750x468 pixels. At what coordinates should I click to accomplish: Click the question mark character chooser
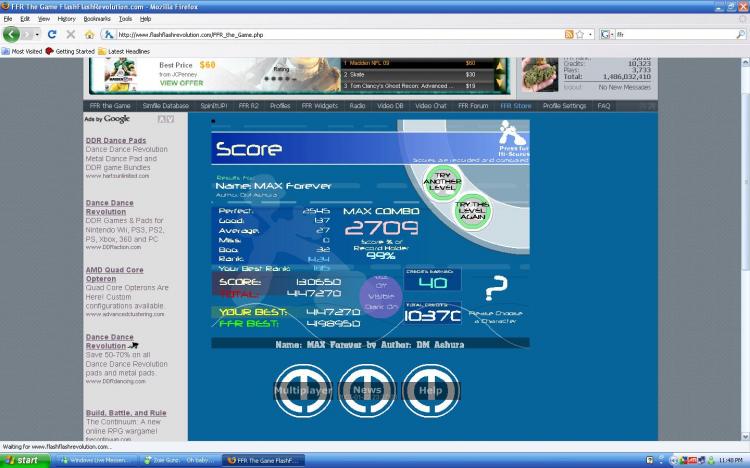tap(496, 288)
